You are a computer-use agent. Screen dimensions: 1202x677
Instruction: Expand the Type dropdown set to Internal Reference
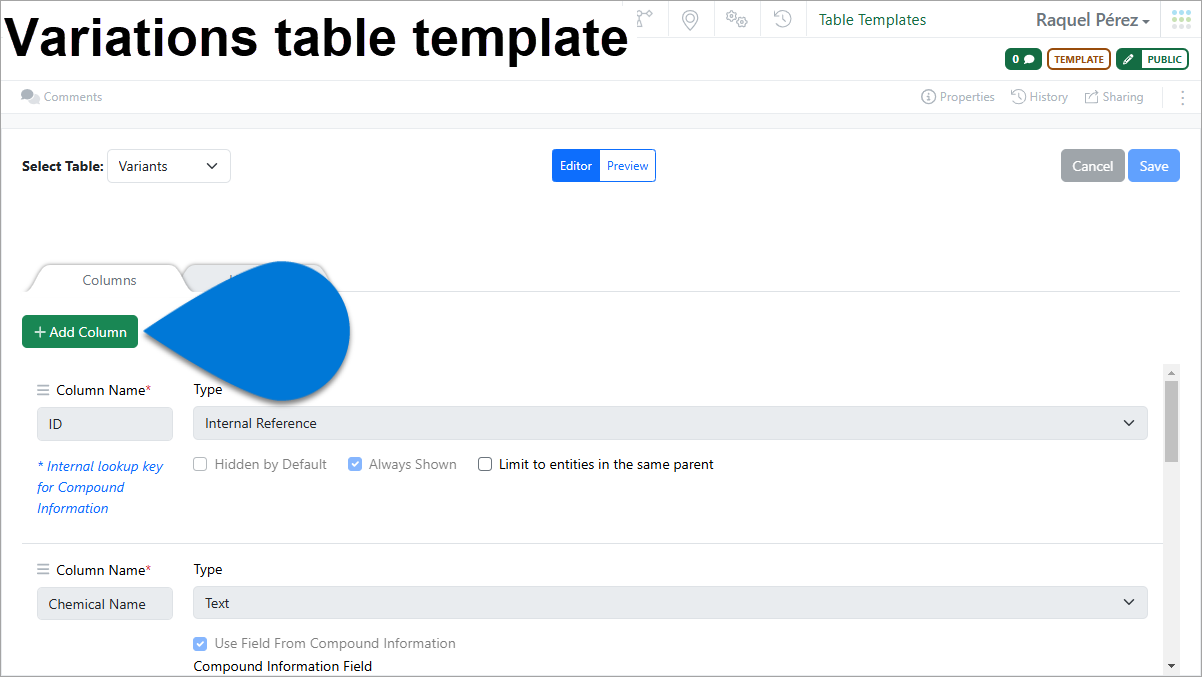[670, 423]
